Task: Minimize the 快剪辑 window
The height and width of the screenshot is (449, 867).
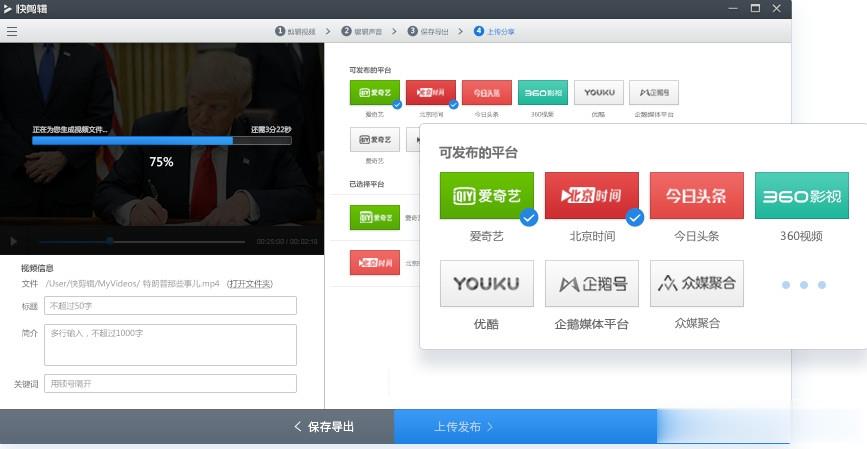Action: pyautogui.click(x=733, y=8)
